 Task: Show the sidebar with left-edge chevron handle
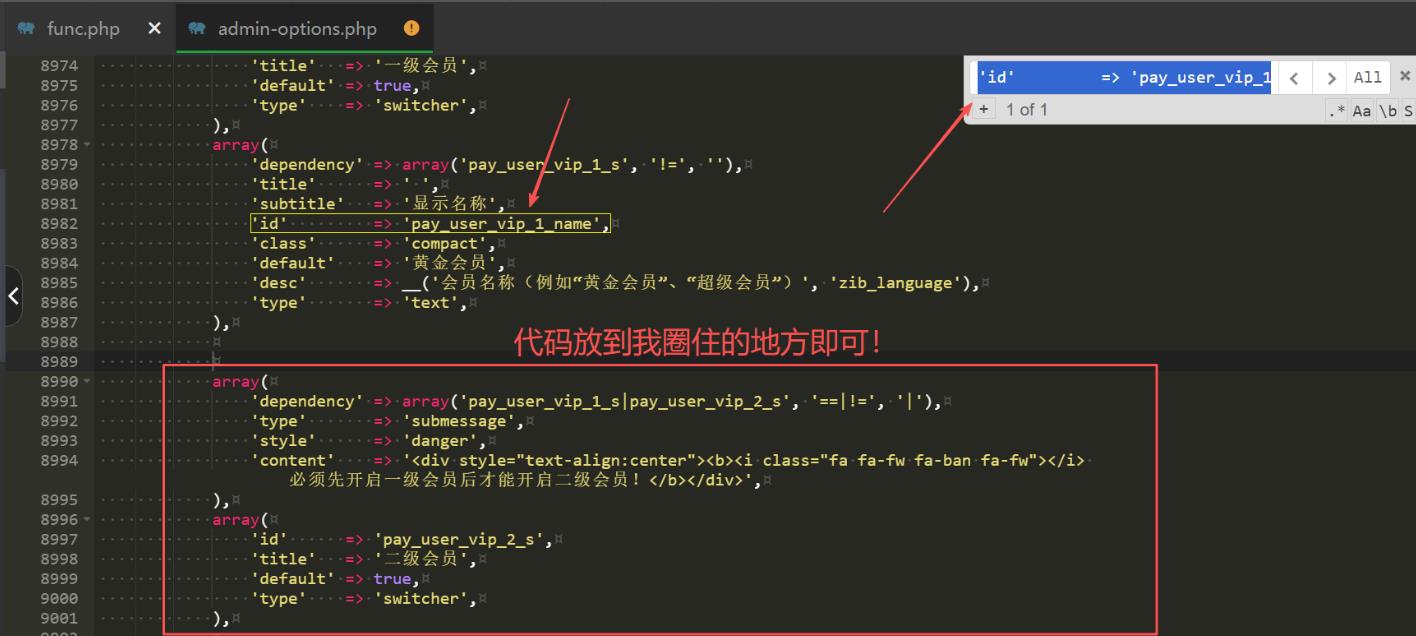pos(13,296)
